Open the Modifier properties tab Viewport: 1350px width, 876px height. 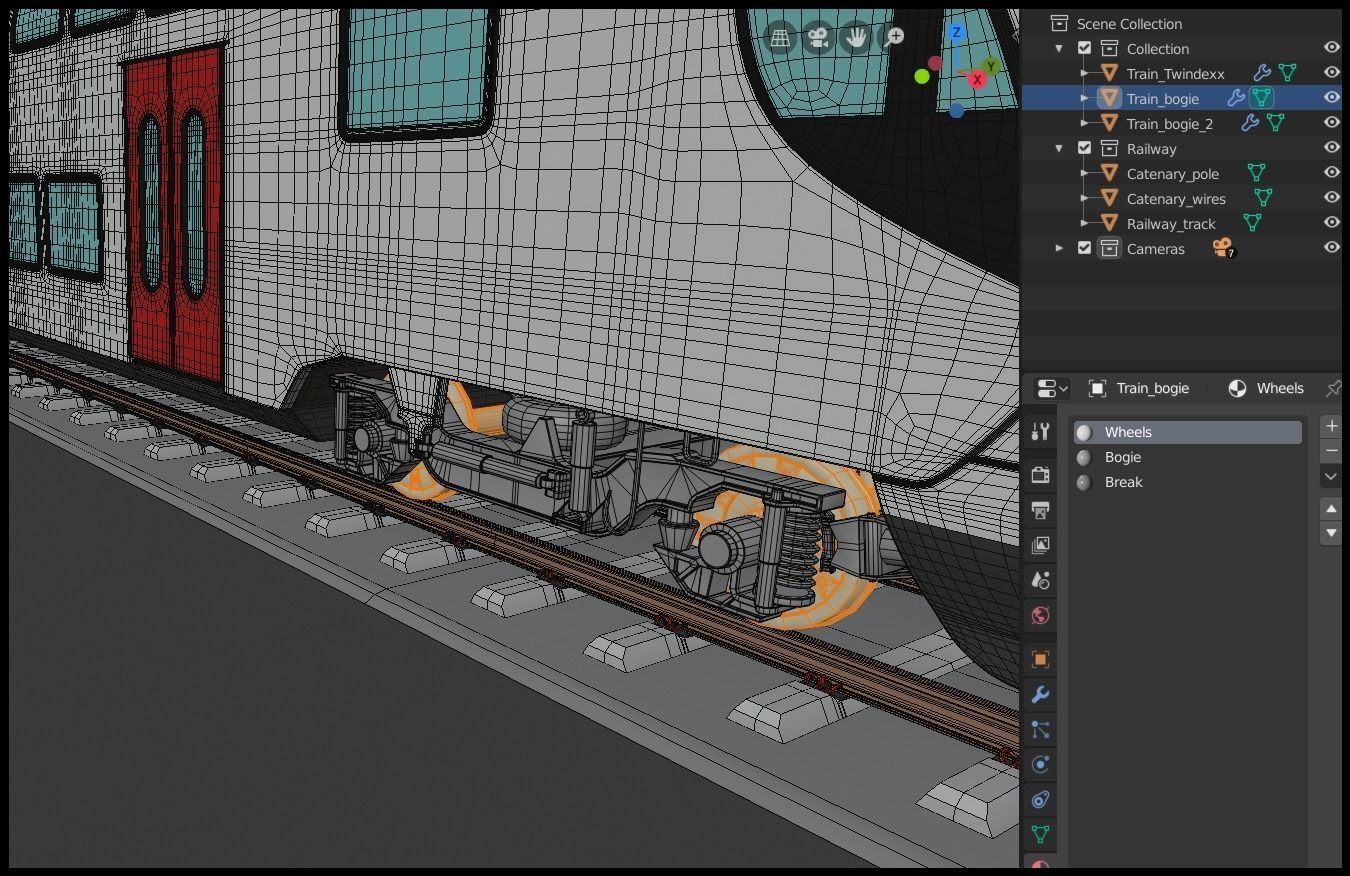(x=1040, y=695)
